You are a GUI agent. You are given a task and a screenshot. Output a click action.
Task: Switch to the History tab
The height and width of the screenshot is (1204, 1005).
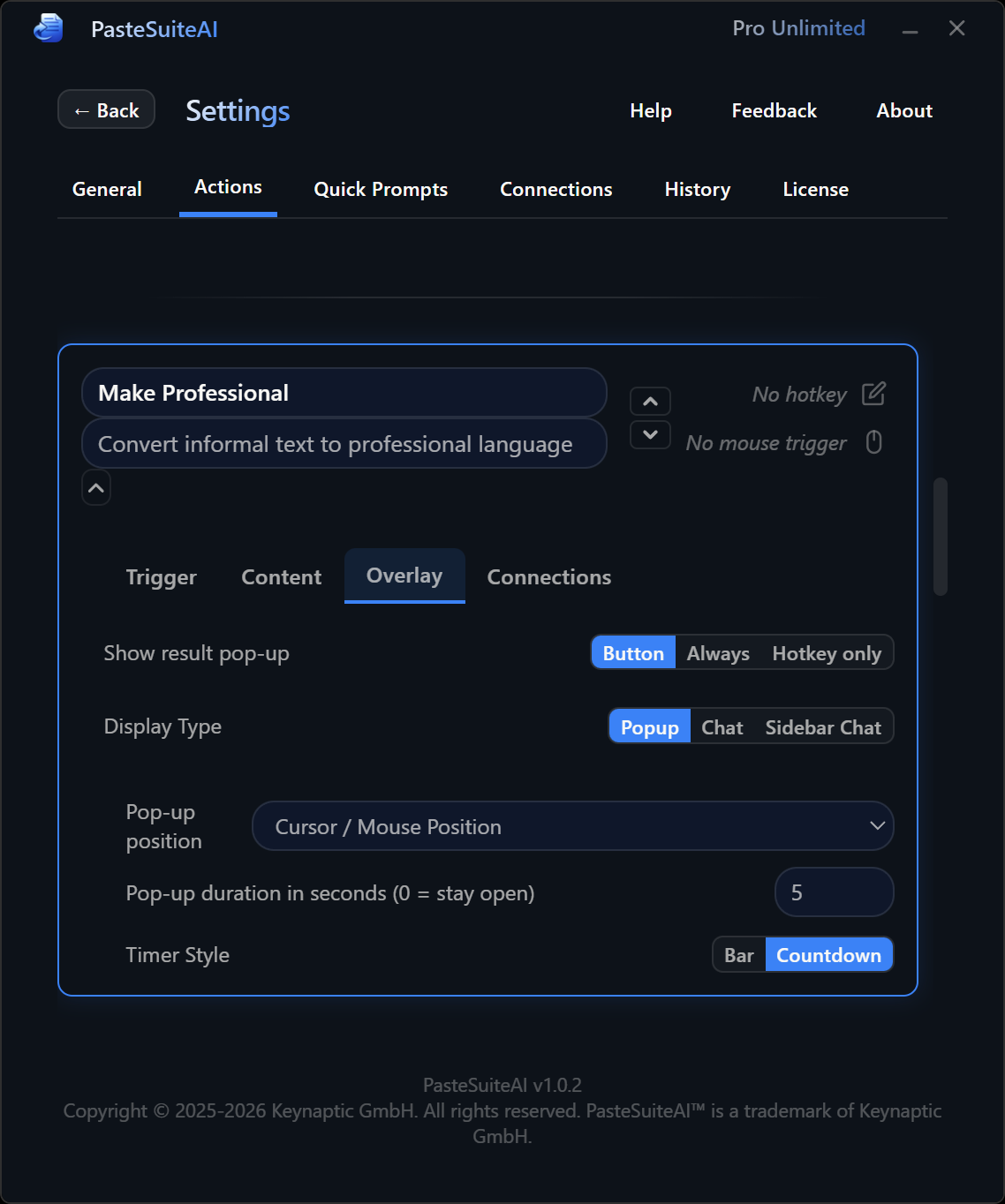tap(698, 189)
